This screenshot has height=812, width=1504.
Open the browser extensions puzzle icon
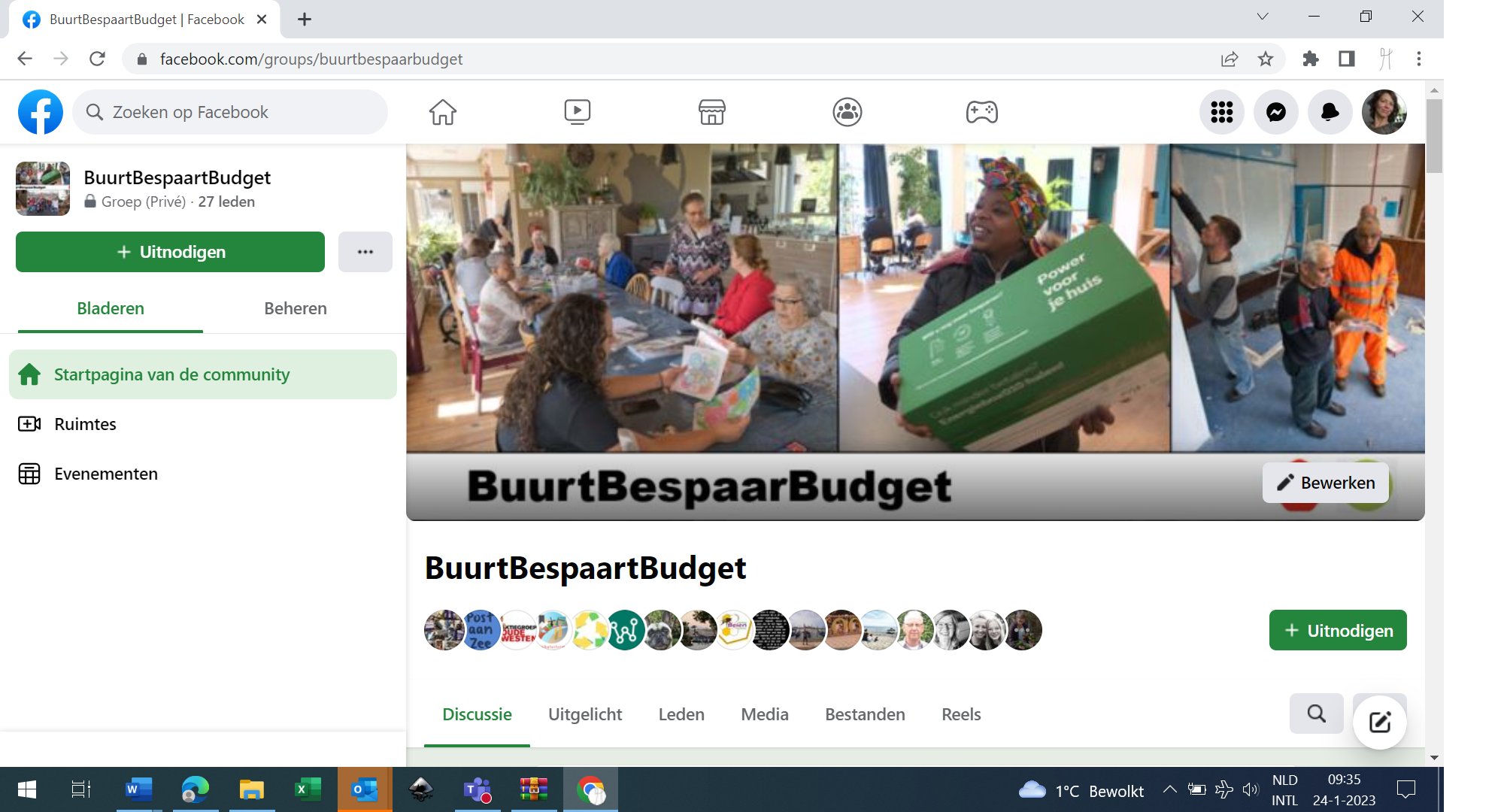[x=1311, y=59]
